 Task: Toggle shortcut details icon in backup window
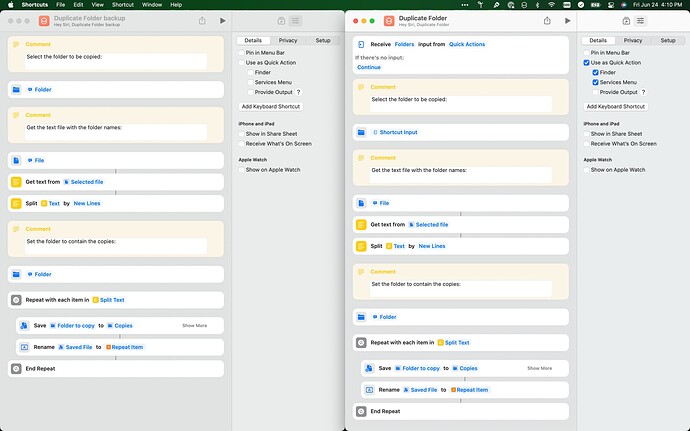point(296,21)
